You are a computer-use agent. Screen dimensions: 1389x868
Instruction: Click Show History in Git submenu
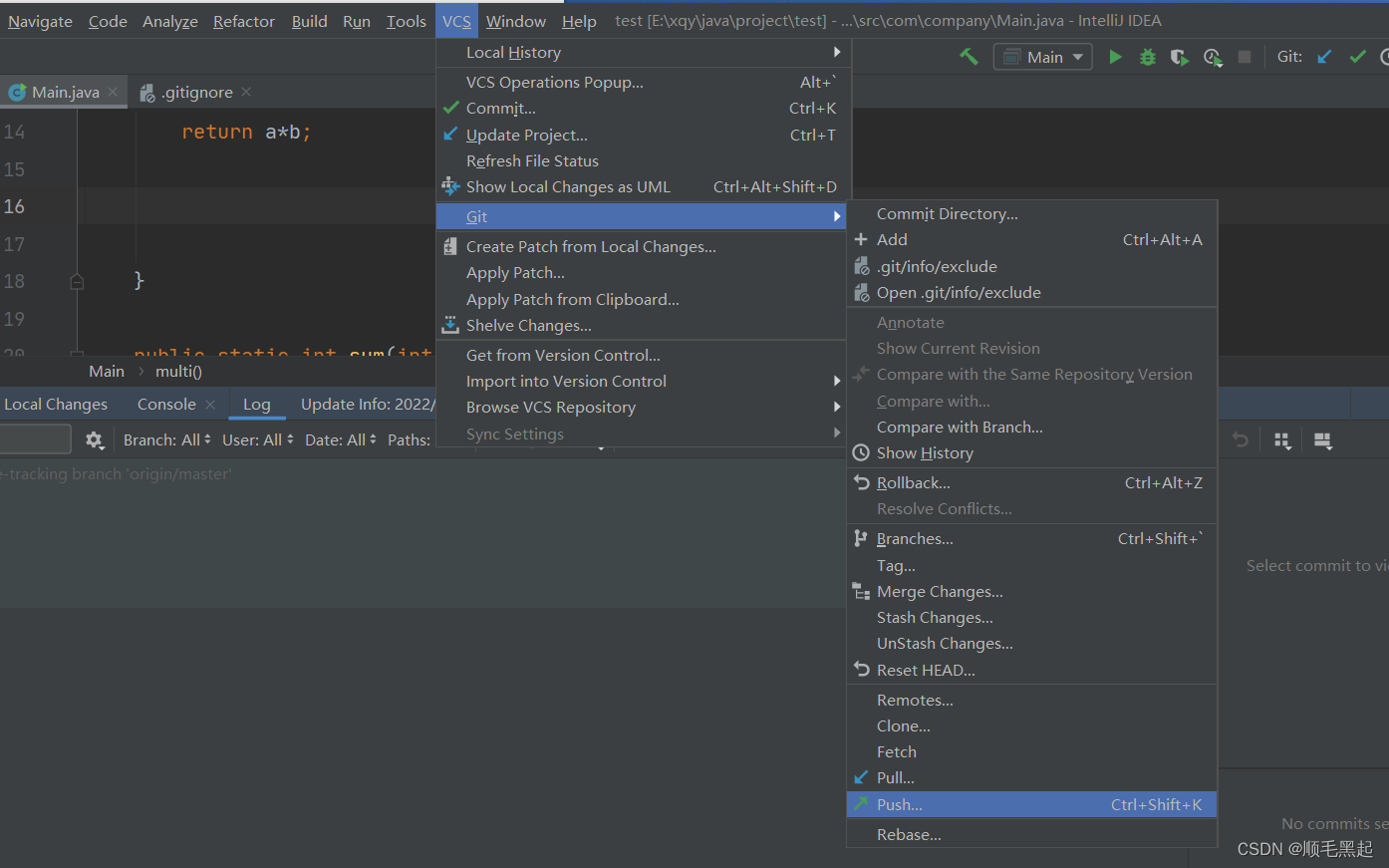[x=1031, y=452]
